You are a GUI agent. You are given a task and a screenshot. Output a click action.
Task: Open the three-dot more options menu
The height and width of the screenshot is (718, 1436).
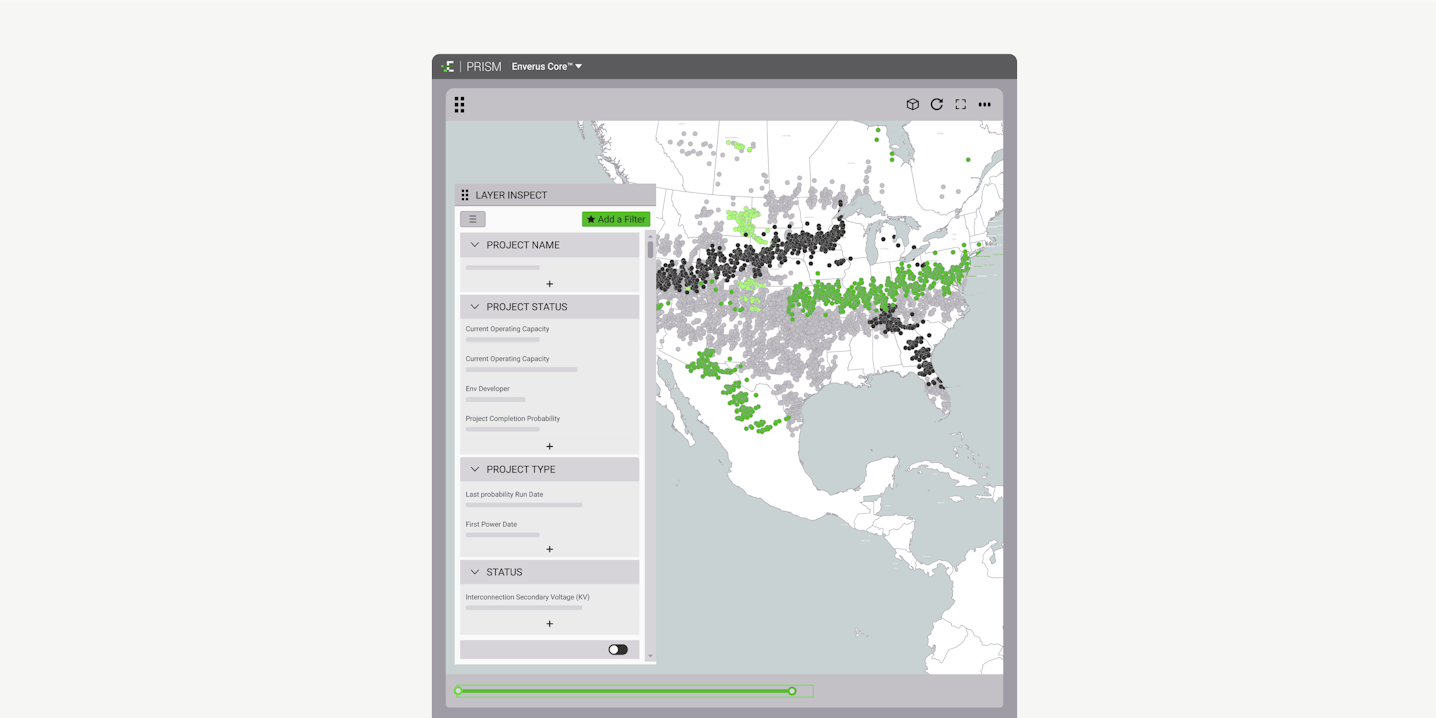[984, 105]
